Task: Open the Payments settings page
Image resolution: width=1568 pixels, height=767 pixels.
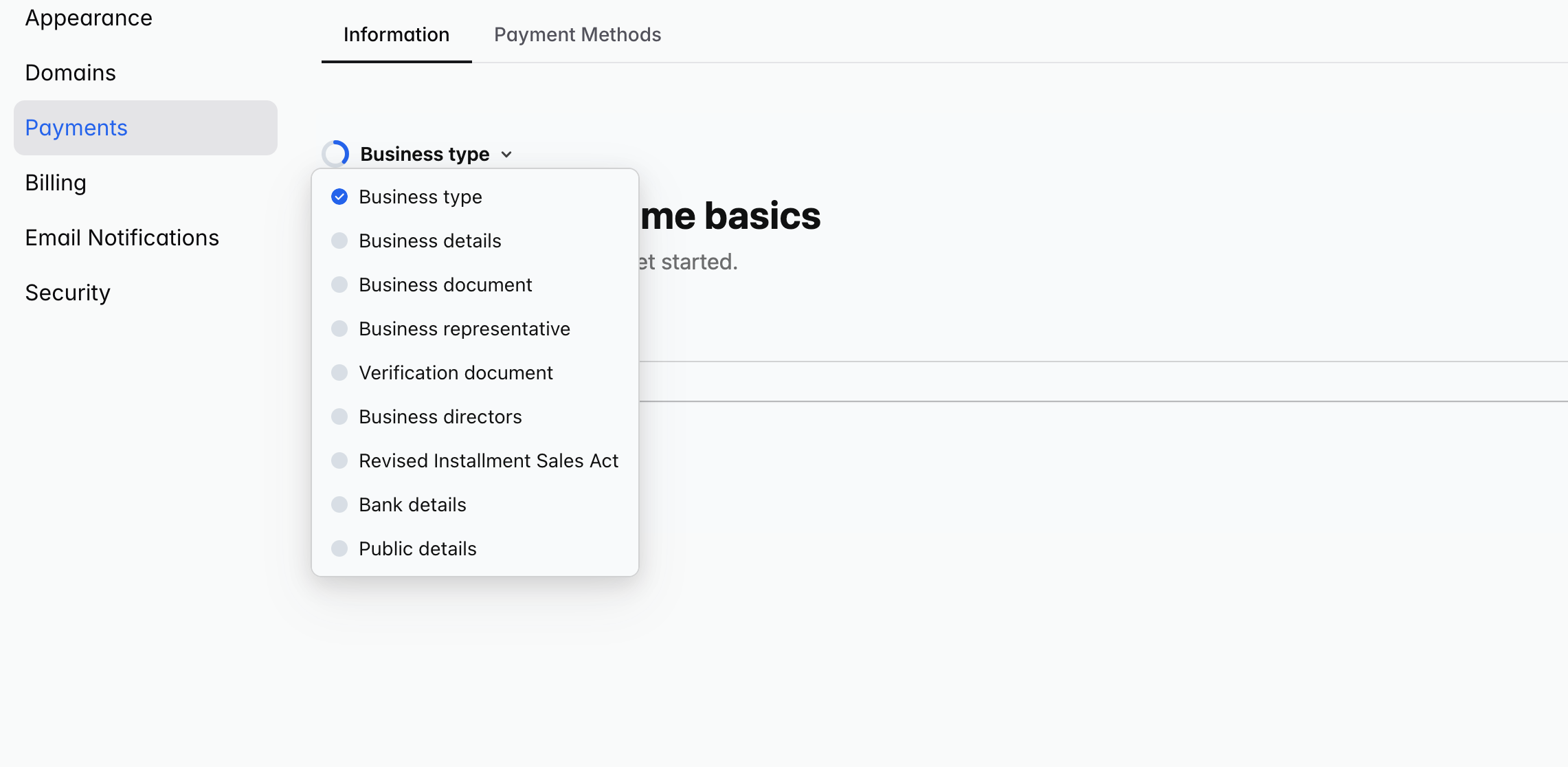Action: click(x=76, y=127)
